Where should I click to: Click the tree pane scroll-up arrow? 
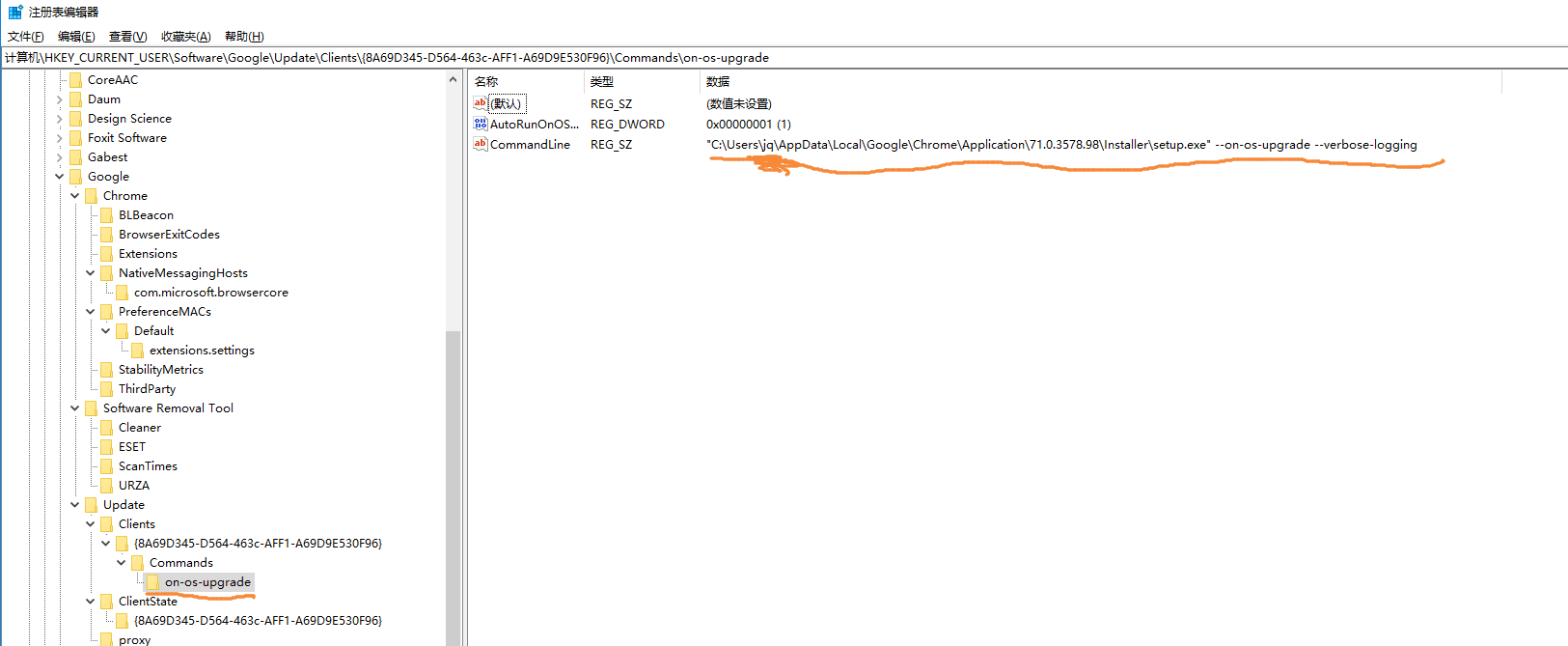point(454,80)
